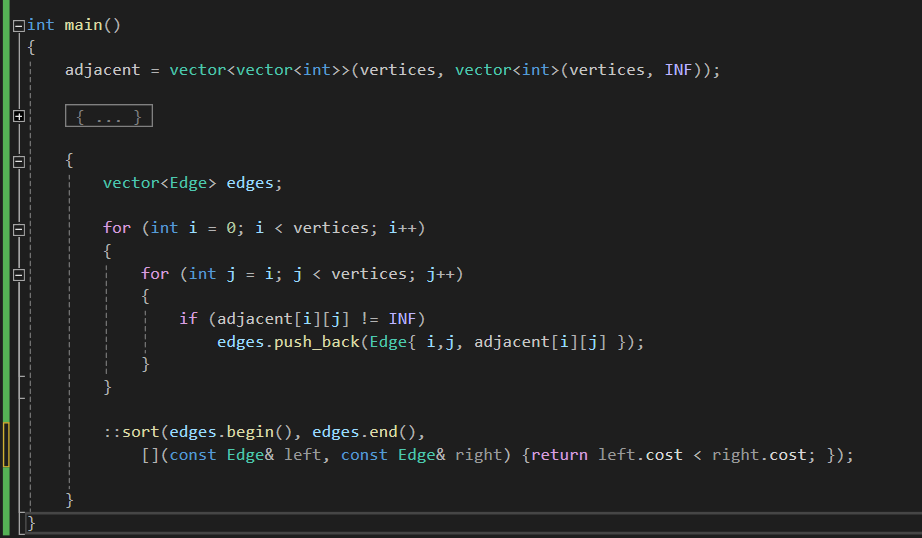Click 'push_back' method call
The image size is (922, 538).
pos(316,342)
